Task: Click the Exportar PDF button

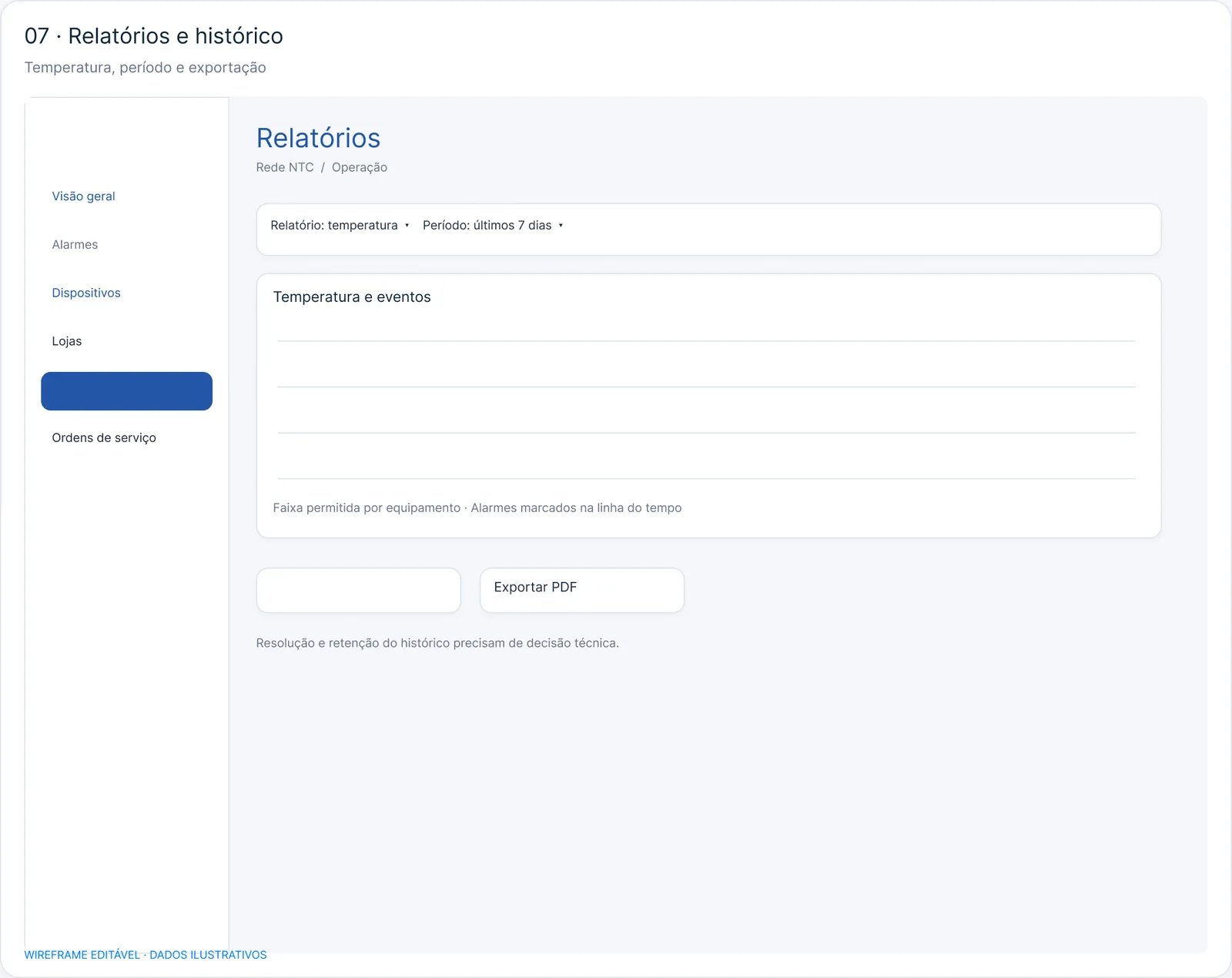Action: point(582,591)
